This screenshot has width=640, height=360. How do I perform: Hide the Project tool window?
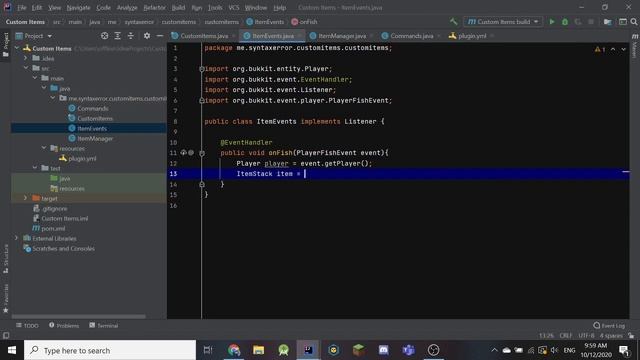pyautogui.click(x=160, y=36)
